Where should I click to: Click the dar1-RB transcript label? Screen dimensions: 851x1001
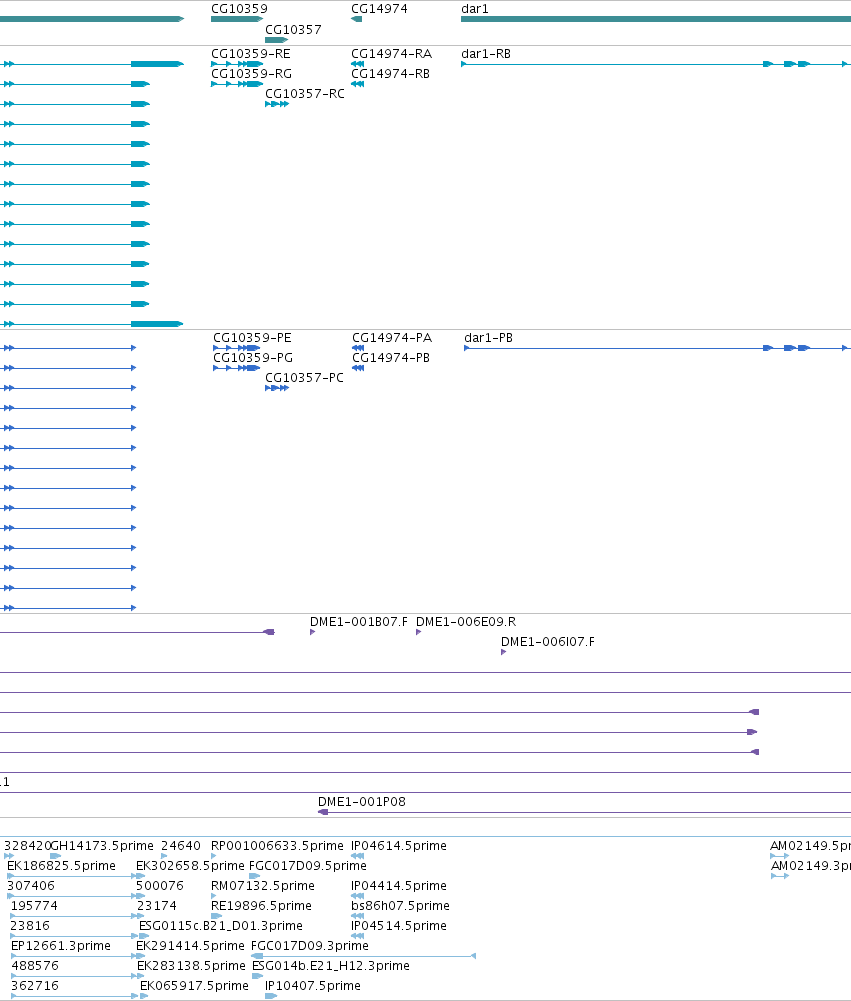click(x=486, y=54)
